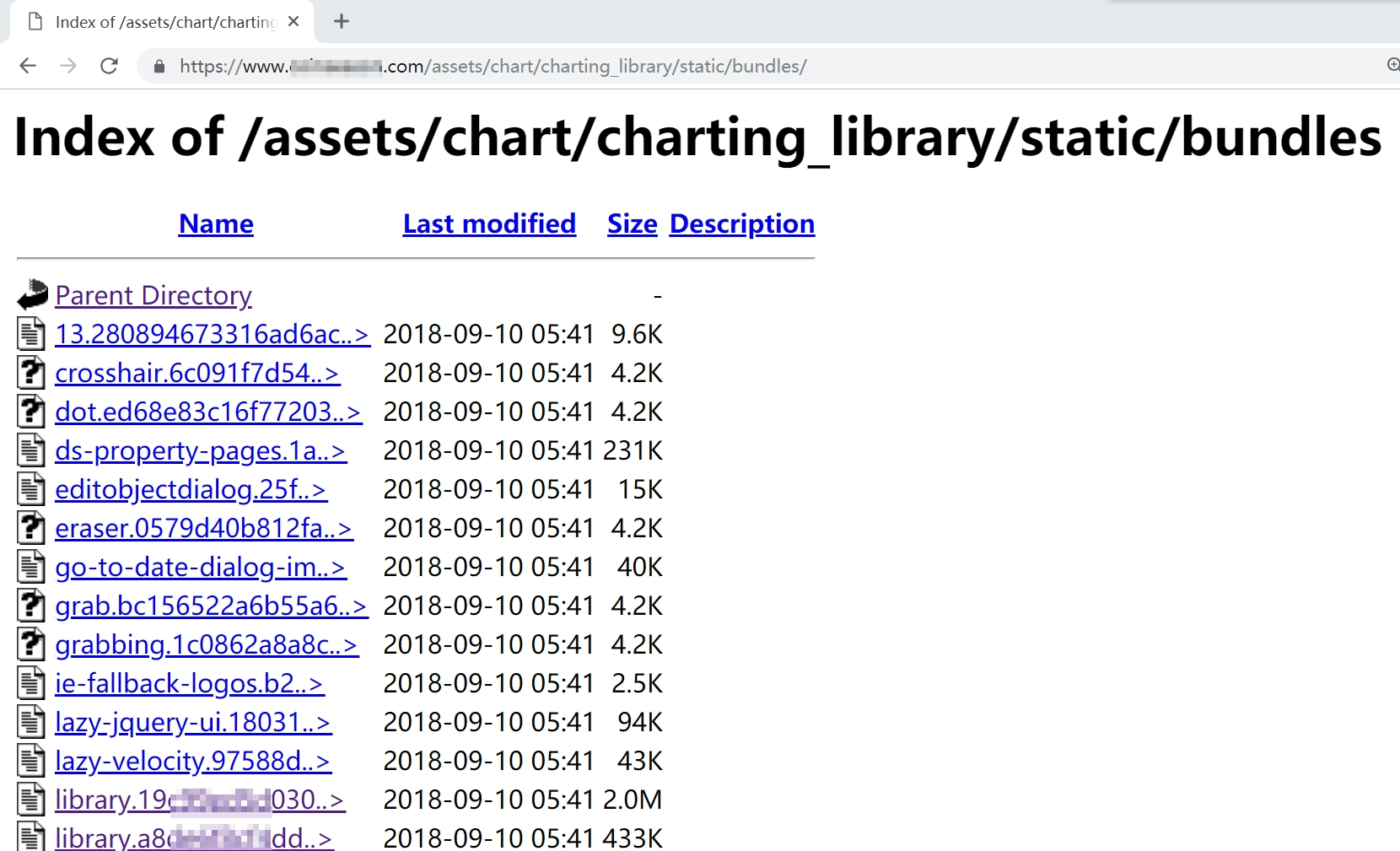The width and height of the screenshot is (1400, 851).
Task: Click the lock icon in address bar
Action: pos(159,66)
